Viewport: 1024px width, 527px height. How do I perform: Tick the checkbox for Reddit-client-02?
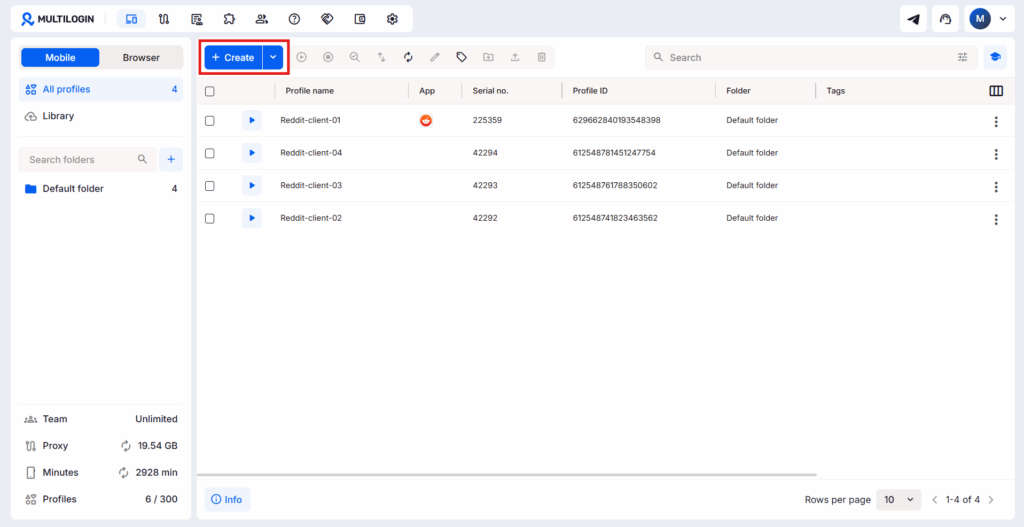pyautogui.click(x=210, y=219)
